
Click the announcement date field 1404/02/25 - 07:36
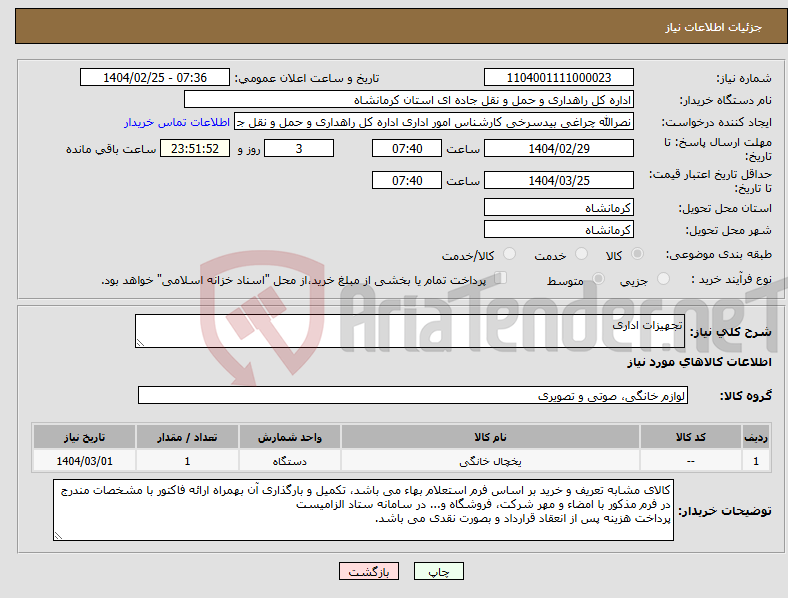[155, 77]
